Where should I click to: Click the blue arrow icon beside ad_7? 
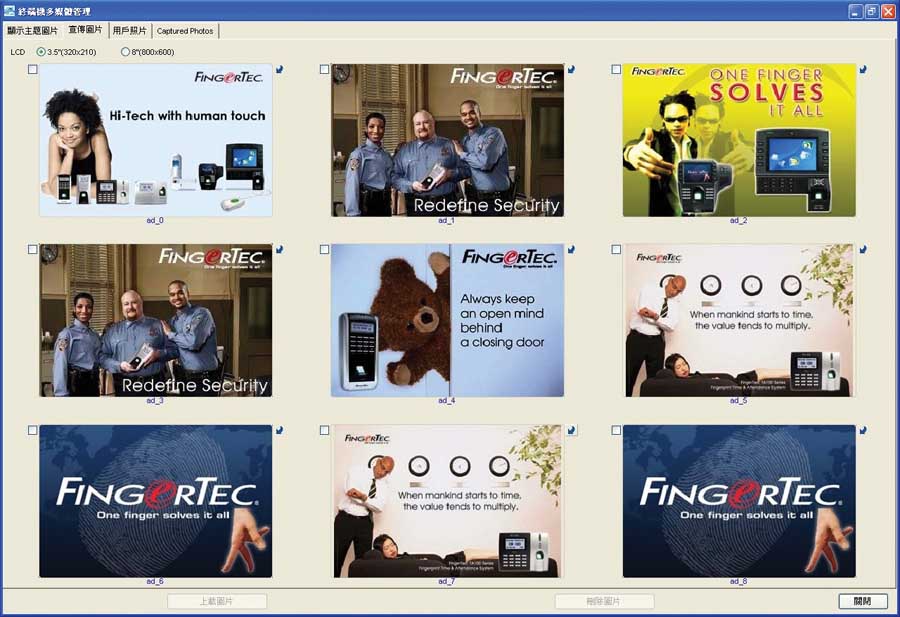pos(572,430)
